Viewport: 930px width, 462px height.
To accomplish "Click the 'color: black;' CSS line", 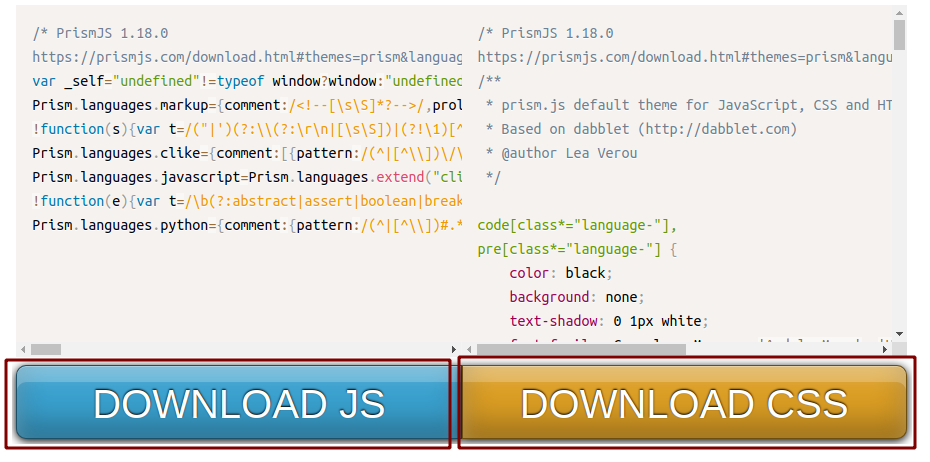I will 560,273.
